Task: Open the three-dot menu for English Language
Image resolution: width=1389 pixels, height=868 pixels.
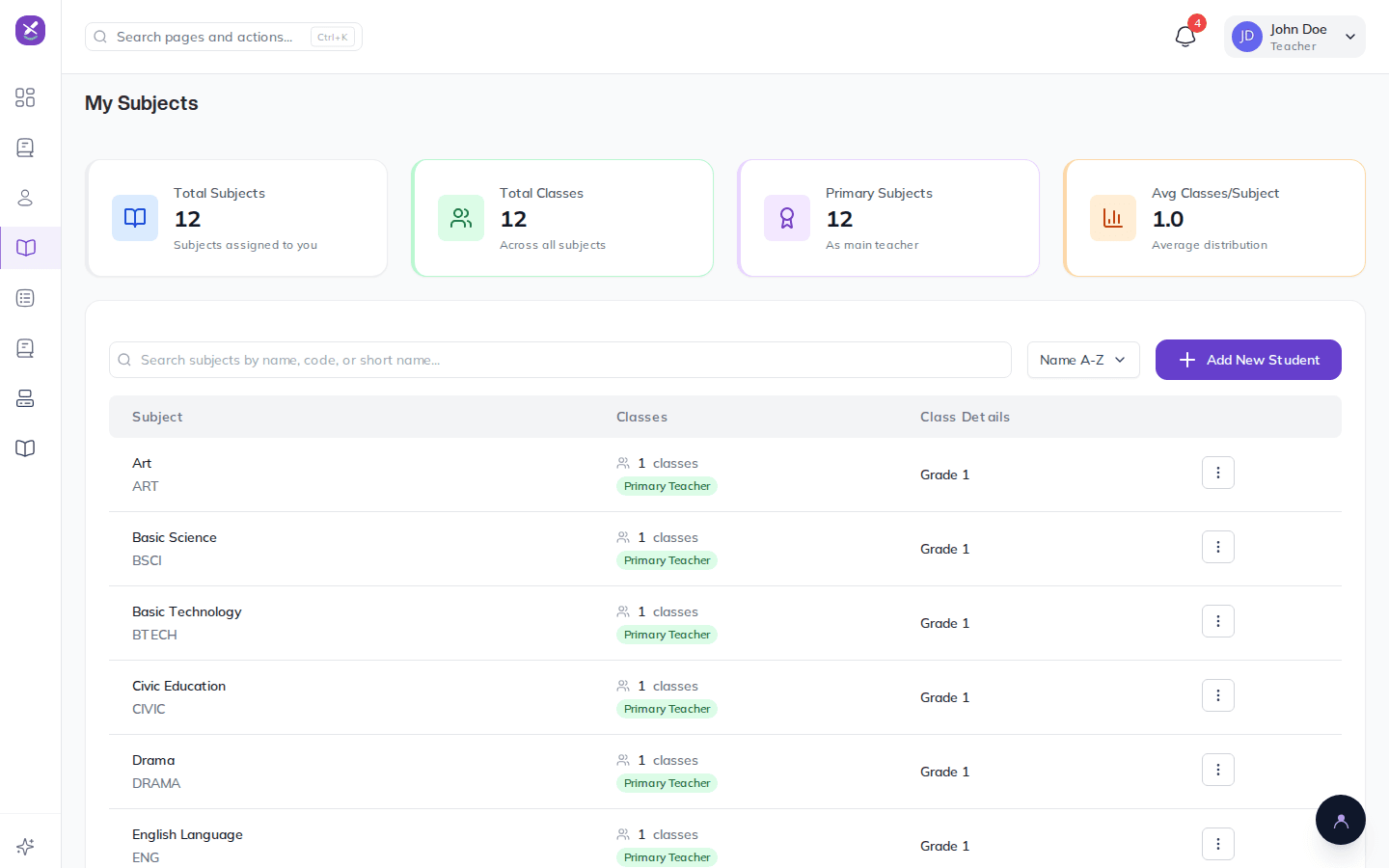Action: pos(1218,844)
